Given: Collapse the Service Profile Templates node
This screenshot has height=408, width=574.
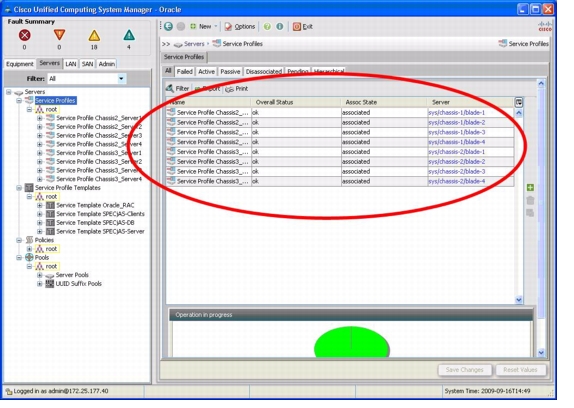Looking at the screenshot, I should point(19,188).
